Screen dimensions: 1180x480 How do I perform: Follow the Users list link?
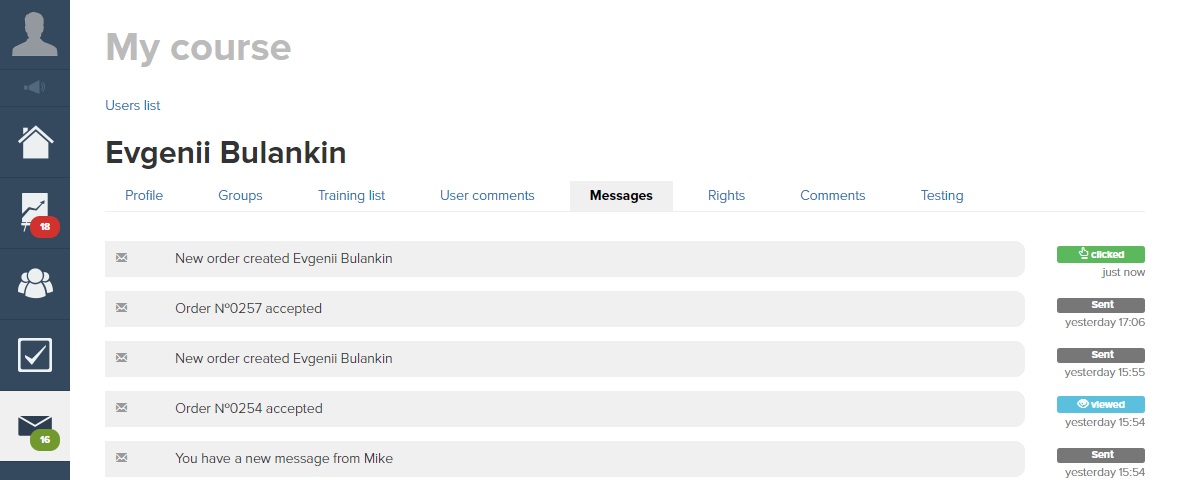pyautogui.click(x=132, y=105)
